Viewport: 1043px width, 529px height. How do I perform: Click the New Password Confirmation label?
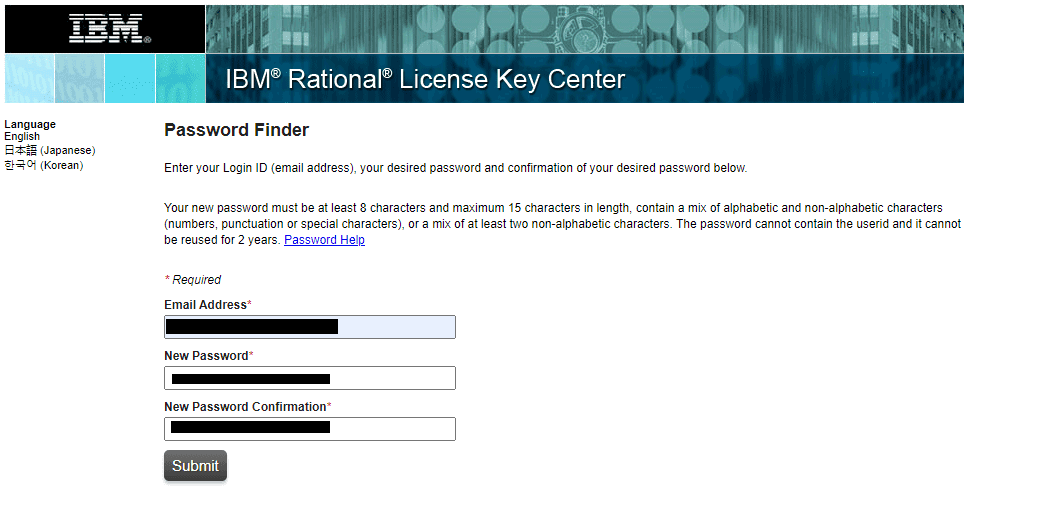pyautogui.click(x=245, y=407)
